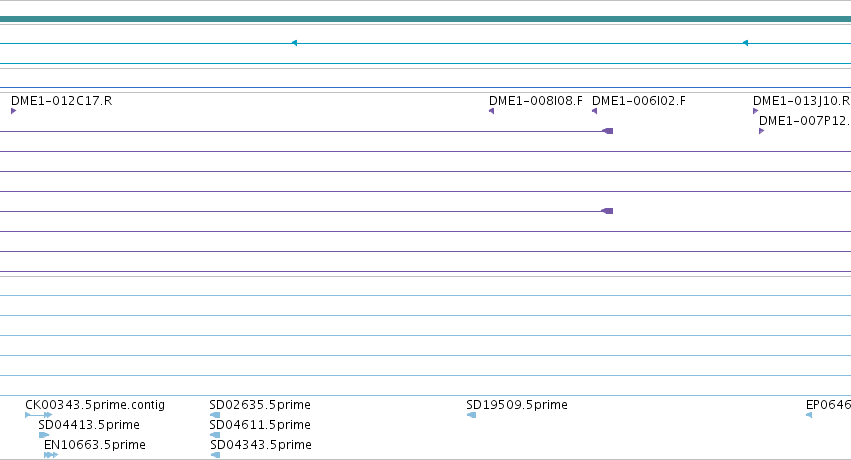The height and width of the screenshot is (460, 851).
Task: Select the EN10663.5prime label
Action: 95,445
